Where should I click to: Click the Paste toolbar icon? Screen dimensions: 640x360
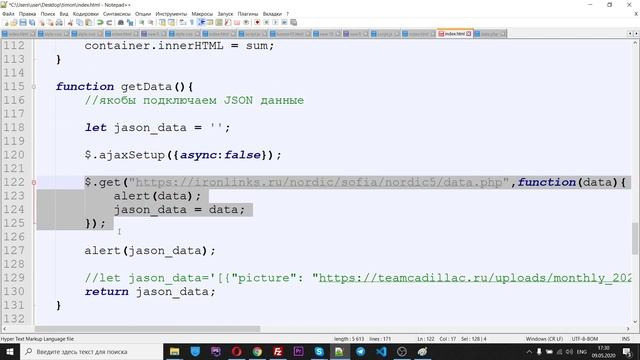pyautogui.click(x=88, y=22)
